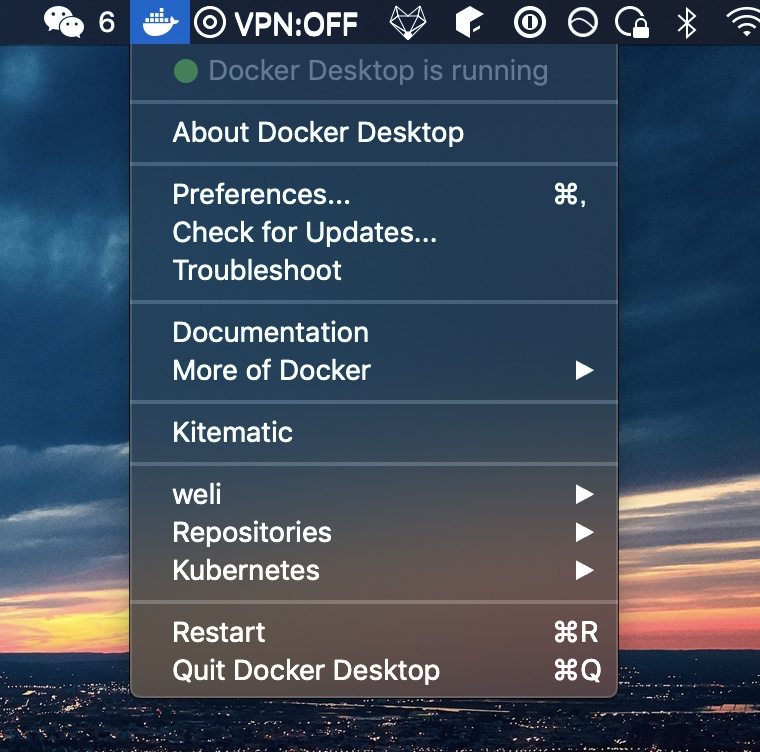The width and height of the screenshot is (760, 752).
Task: Click the cube-shaped menu bar icon
Action: coord(469,23)
